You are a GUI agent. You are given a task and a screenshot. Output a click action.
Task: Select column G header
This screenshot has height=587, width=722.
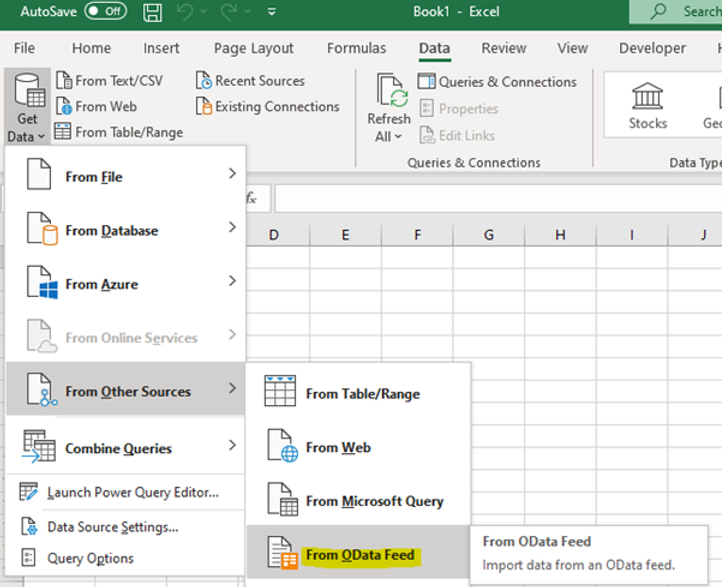click(x=489, y=235)
